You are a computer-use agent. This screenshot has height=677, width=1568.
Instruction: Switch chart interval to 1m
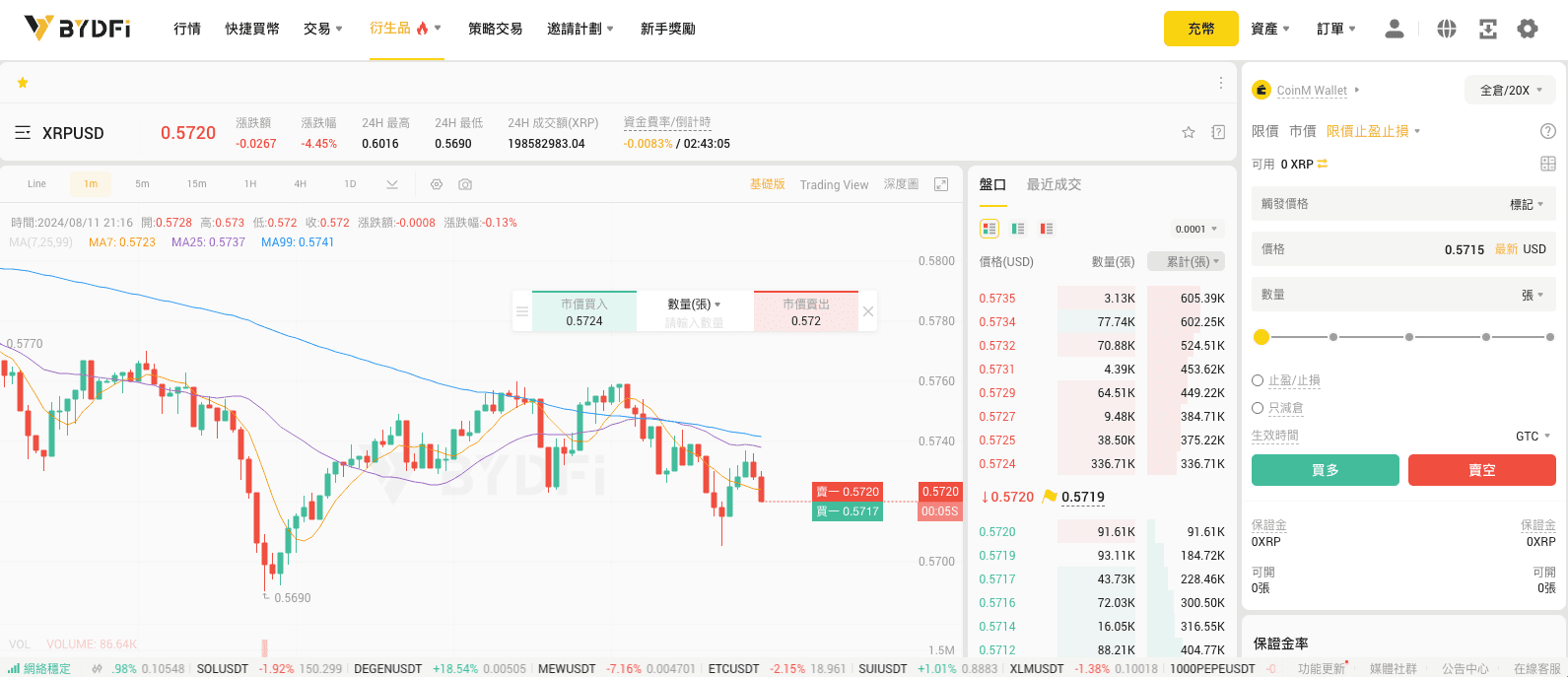coord(91,184)
